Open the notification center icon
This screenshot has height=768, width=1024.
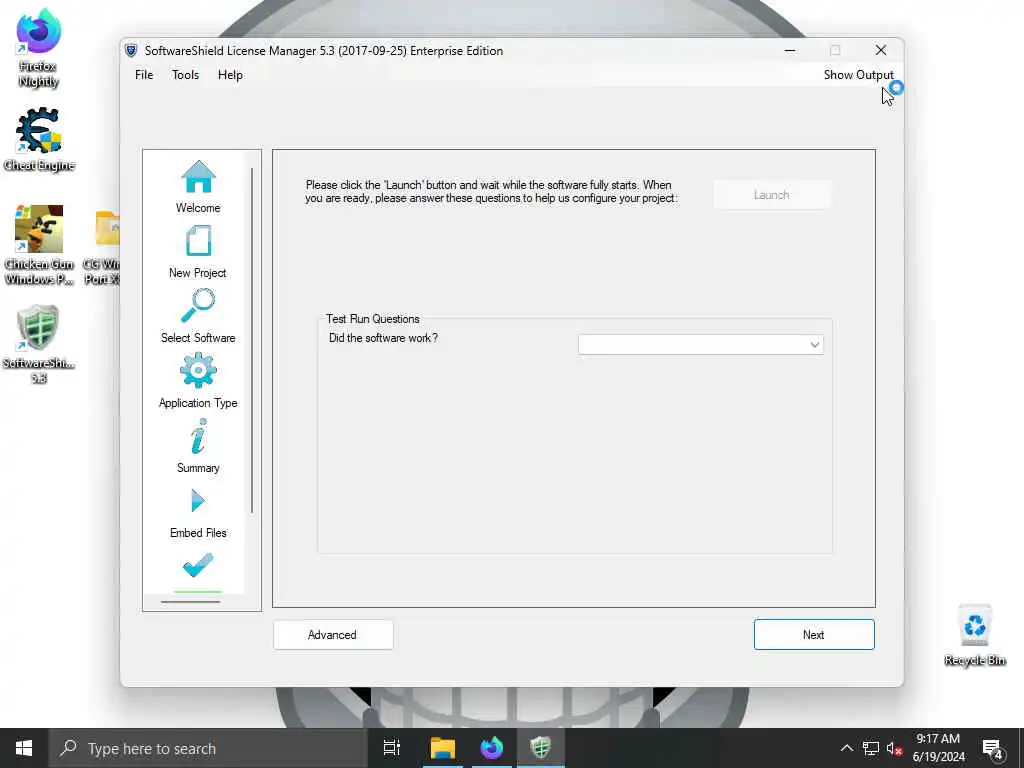click(993, 748)
